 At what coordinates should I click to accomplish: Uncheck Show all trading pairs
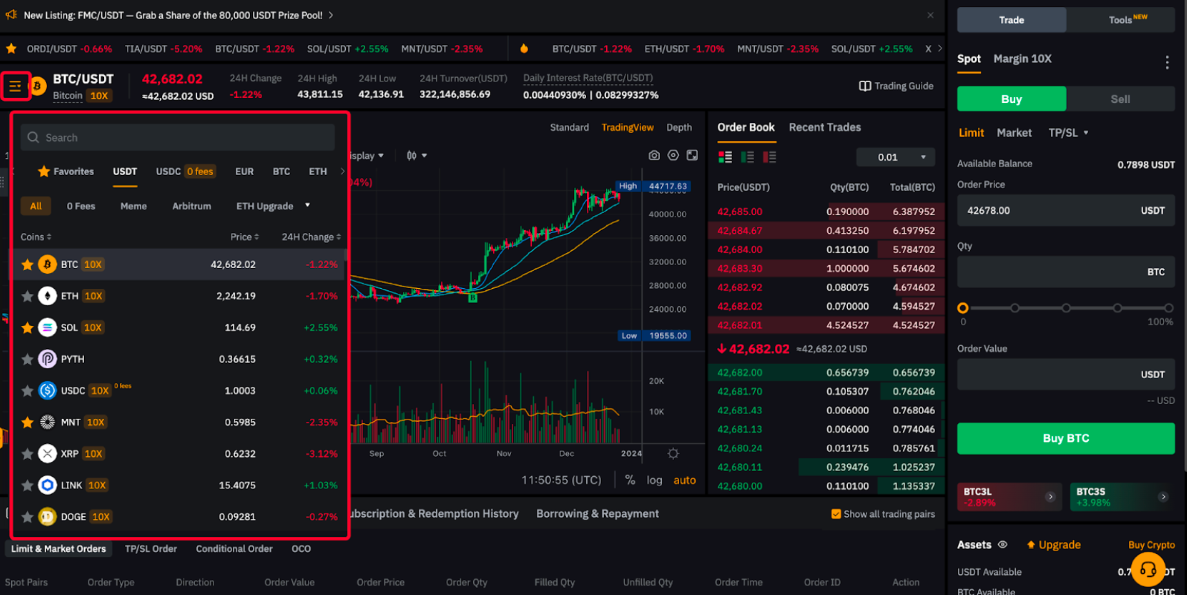pos(836,514)
